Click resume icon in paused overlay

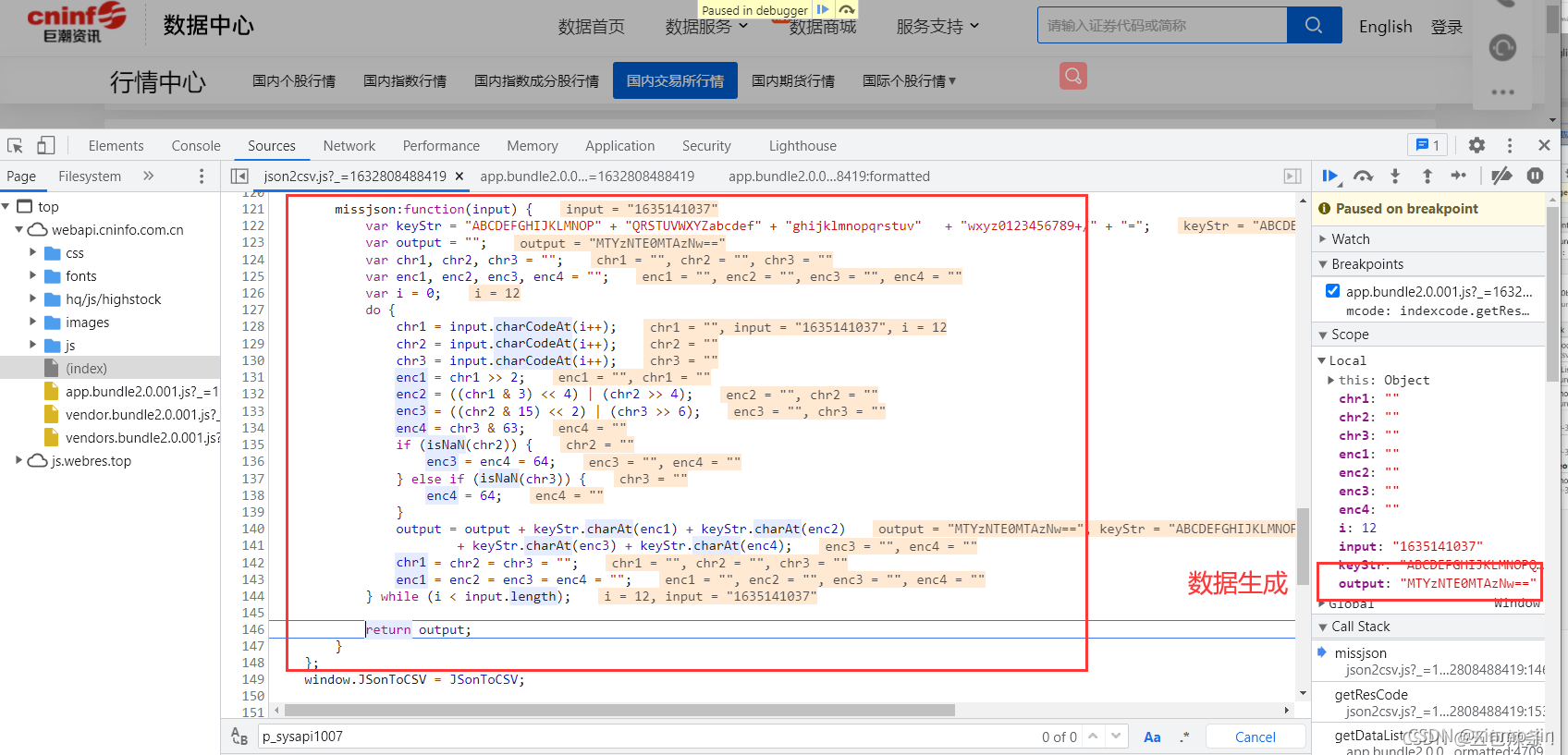click(x=822, y=9)
